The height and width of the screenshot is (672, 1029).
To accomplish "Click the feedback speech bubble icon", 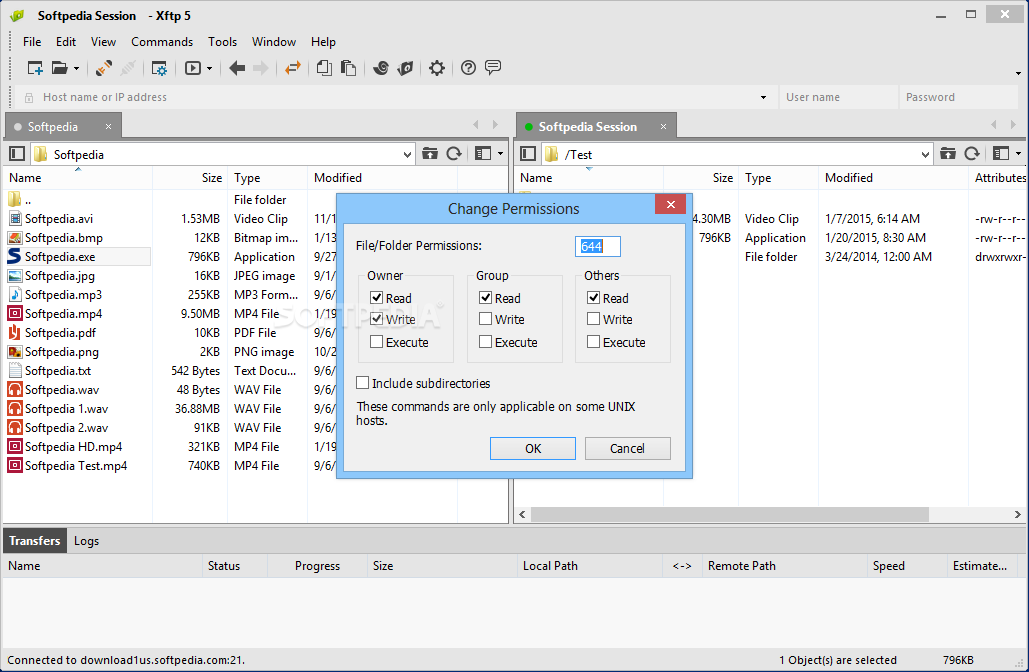I will coord(493,67).
